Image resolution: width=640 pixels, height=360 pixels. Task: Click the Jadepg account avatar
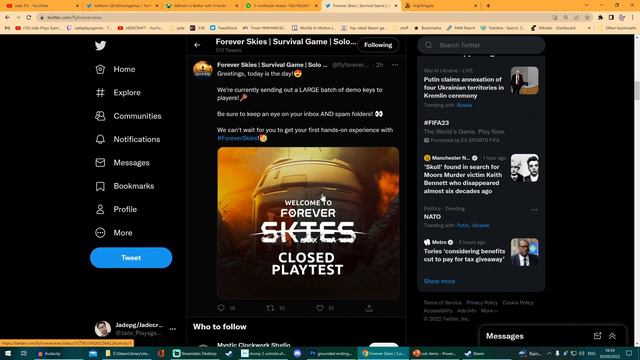point(103,329)
